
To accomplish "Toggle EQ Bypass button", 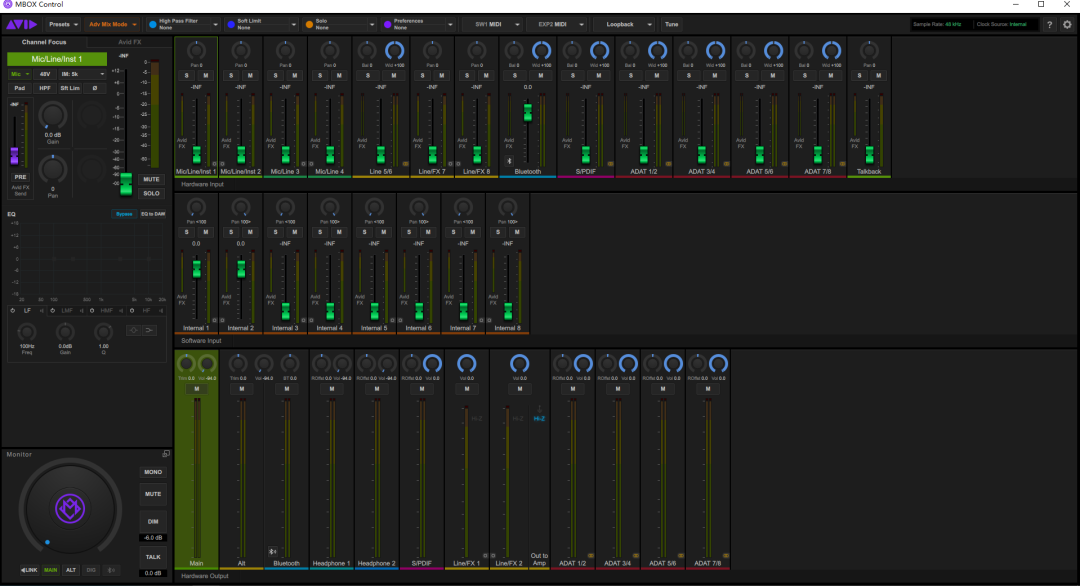I will pos(124,214).
